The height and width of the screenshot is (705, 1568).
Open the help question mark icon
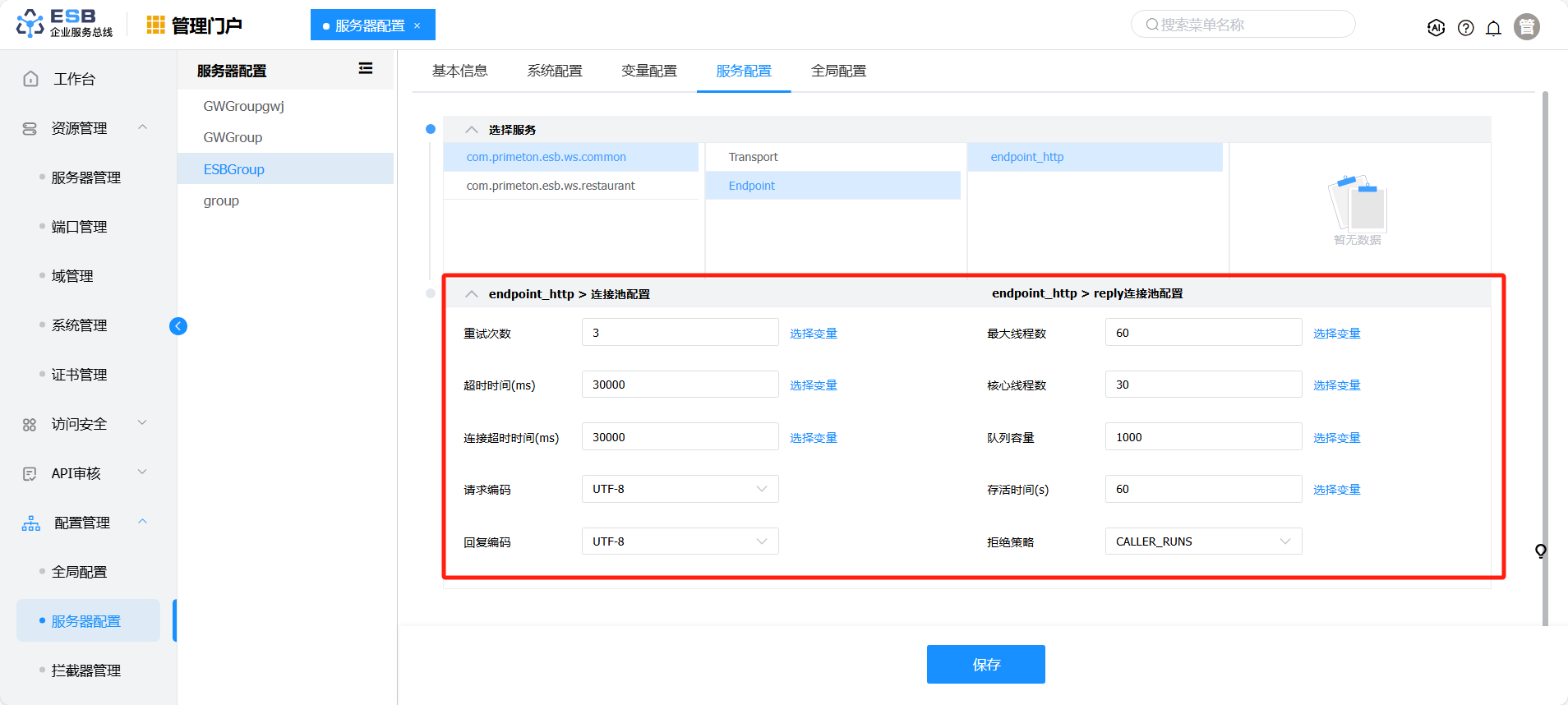click(1465, 28)
